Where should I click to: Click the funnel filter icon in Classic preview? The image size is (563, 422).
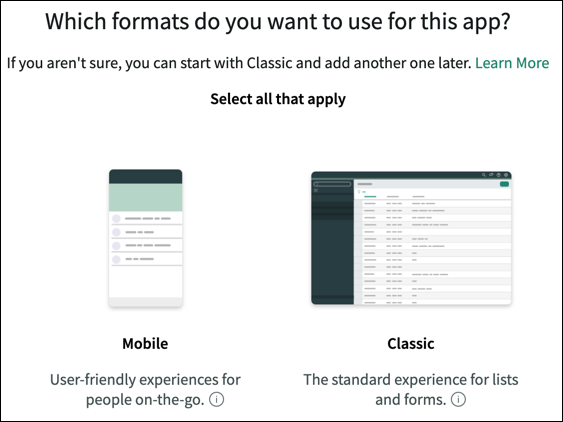point(359,192)
